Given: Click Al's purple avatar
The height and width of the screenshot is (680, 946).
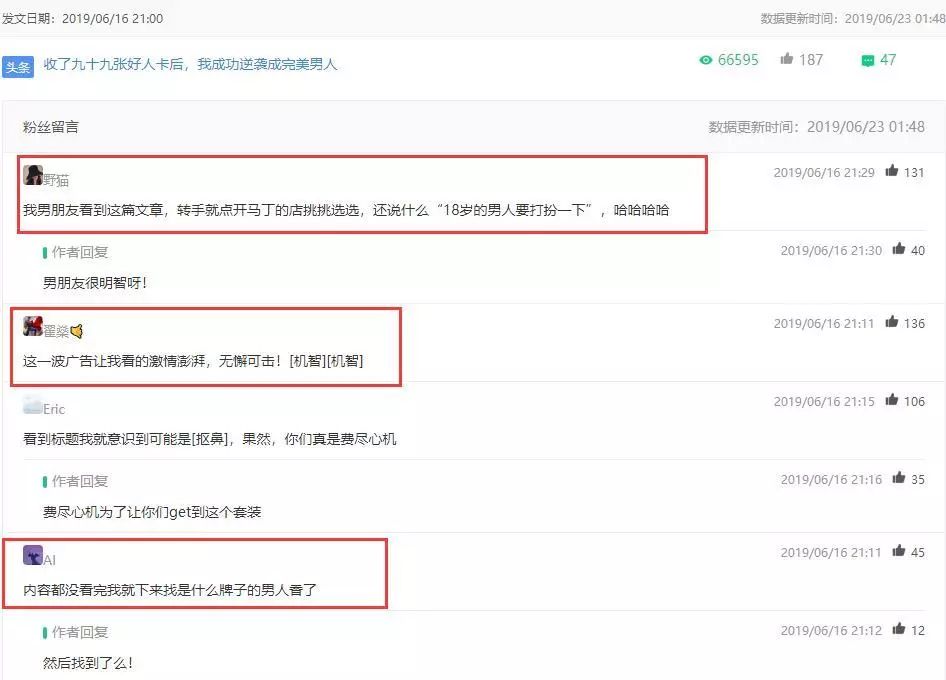Looking at the screenshot, I should 33,553.
